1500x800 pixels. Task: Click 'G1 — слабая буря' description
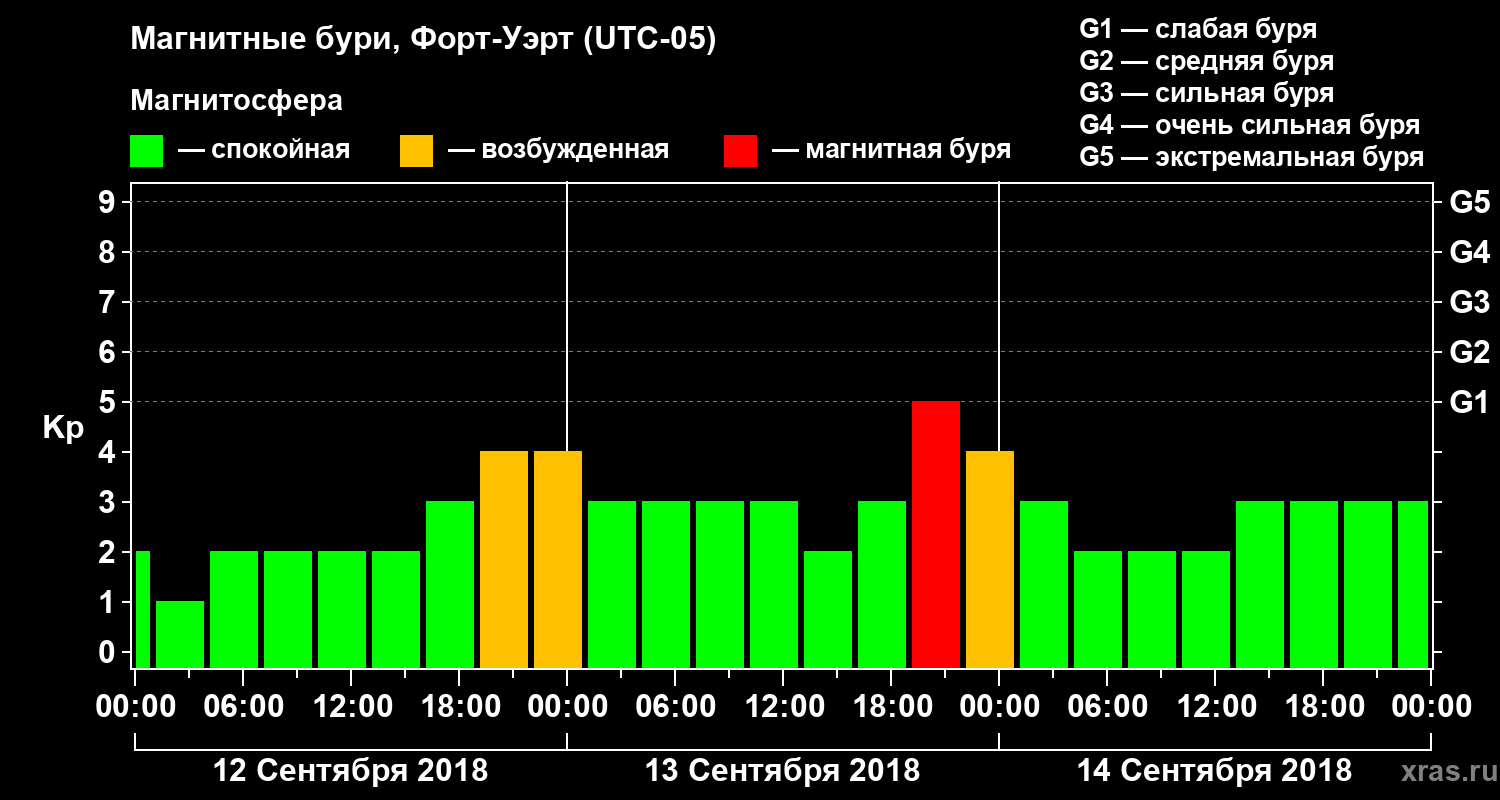(1198, 29)
